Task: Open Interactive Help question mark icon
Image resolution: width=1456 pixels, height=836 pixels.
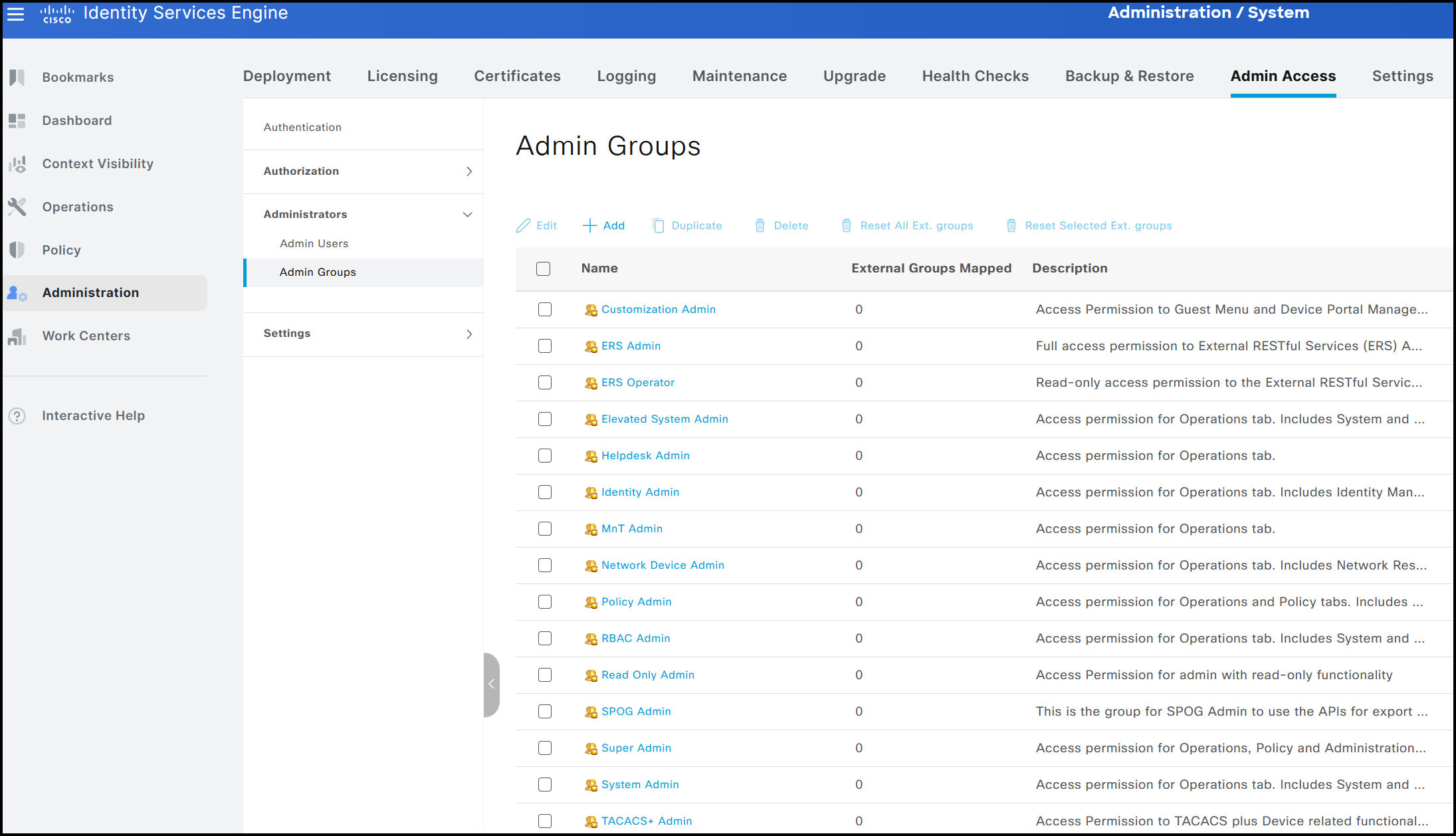Action: tap(17, 416)
